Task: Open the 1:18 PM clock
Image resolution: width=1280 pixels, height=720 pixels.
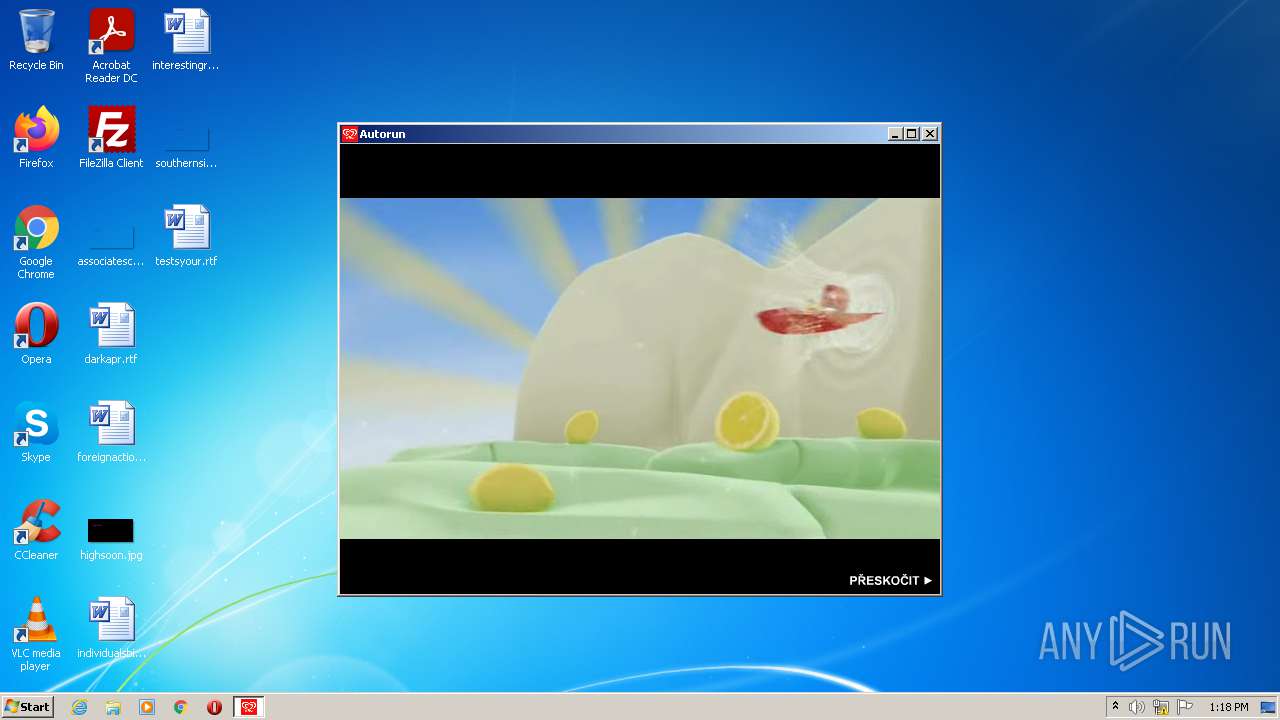Action: (1228, 707)
